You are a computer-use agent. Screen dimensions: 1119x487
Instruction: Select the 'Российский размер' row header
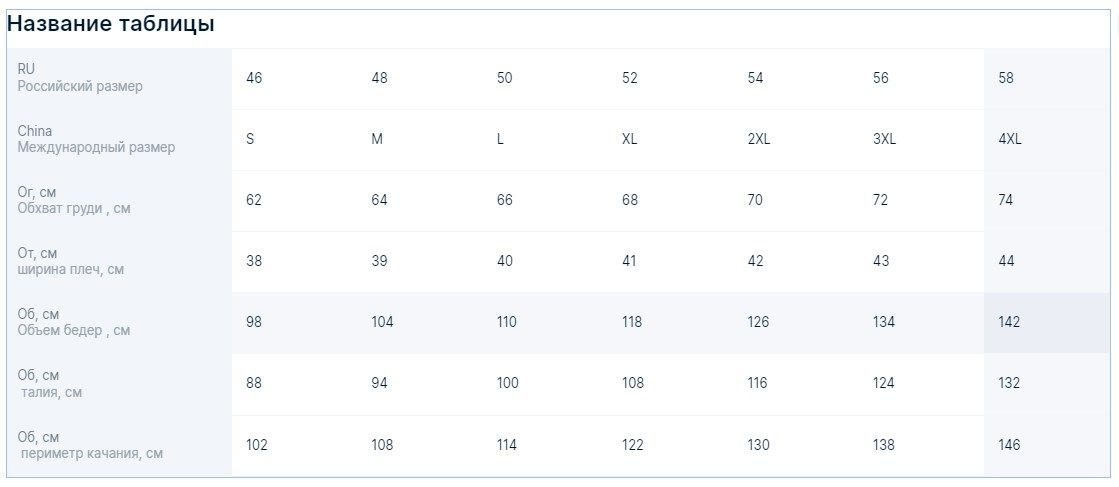pos(119,78)
